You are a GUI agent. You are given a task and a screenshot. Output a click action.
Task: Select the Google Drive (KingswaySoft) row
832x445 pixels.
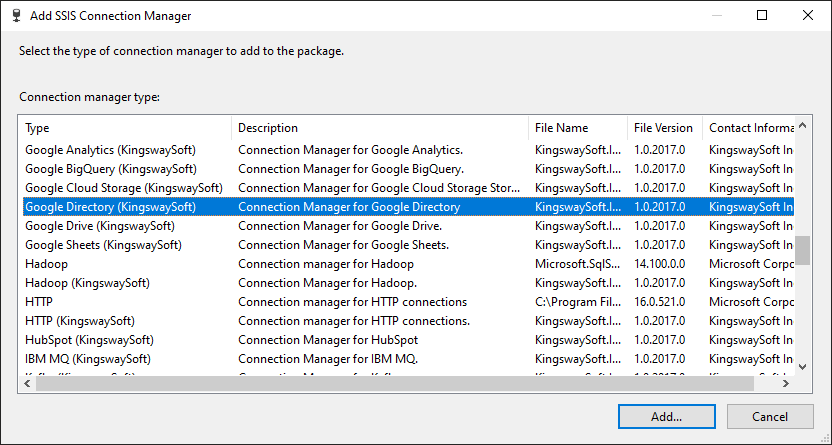[x=407, y=226]
